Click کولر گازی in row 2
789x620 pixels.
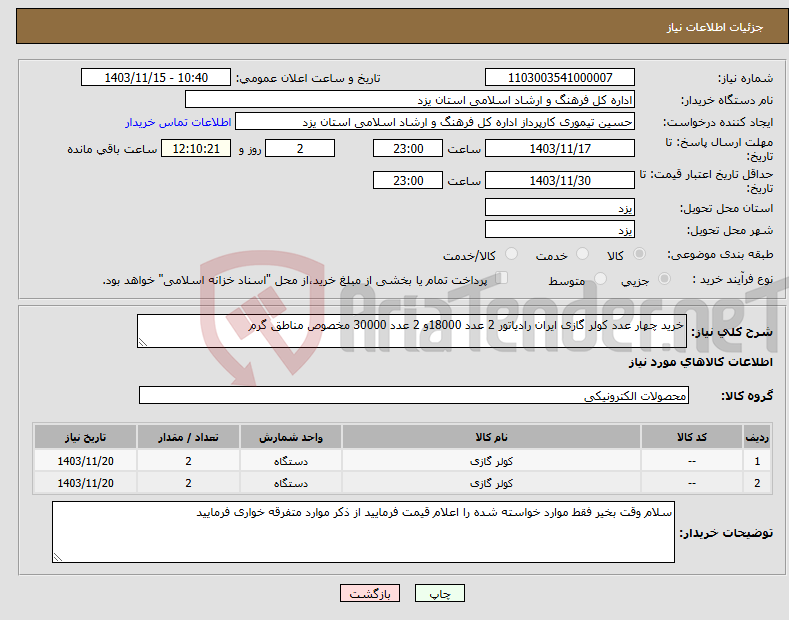click(491, 483)
